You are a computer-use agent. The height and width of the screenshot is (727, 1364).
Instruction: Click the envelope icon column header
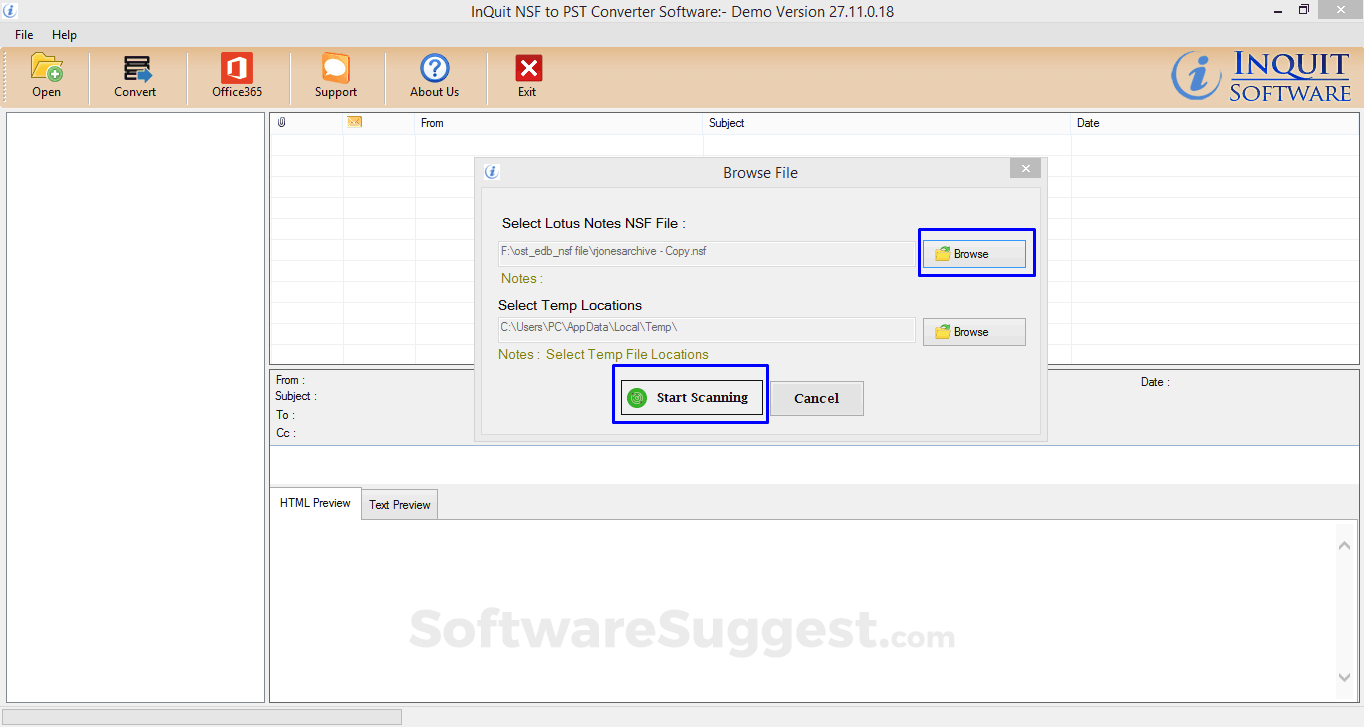[x=379, y=123]
